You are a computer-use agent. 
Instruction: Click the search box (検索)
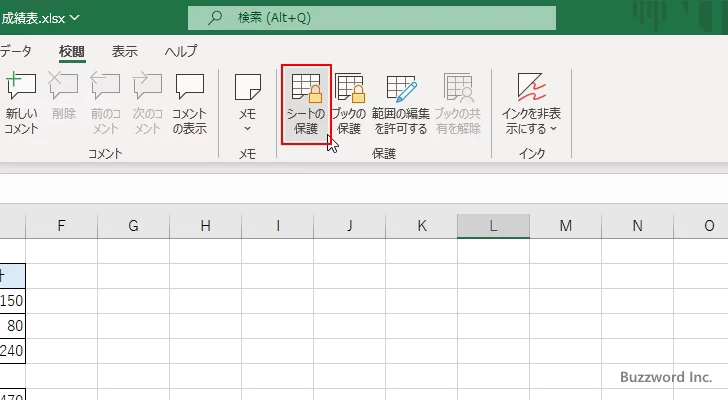(371, 18)
